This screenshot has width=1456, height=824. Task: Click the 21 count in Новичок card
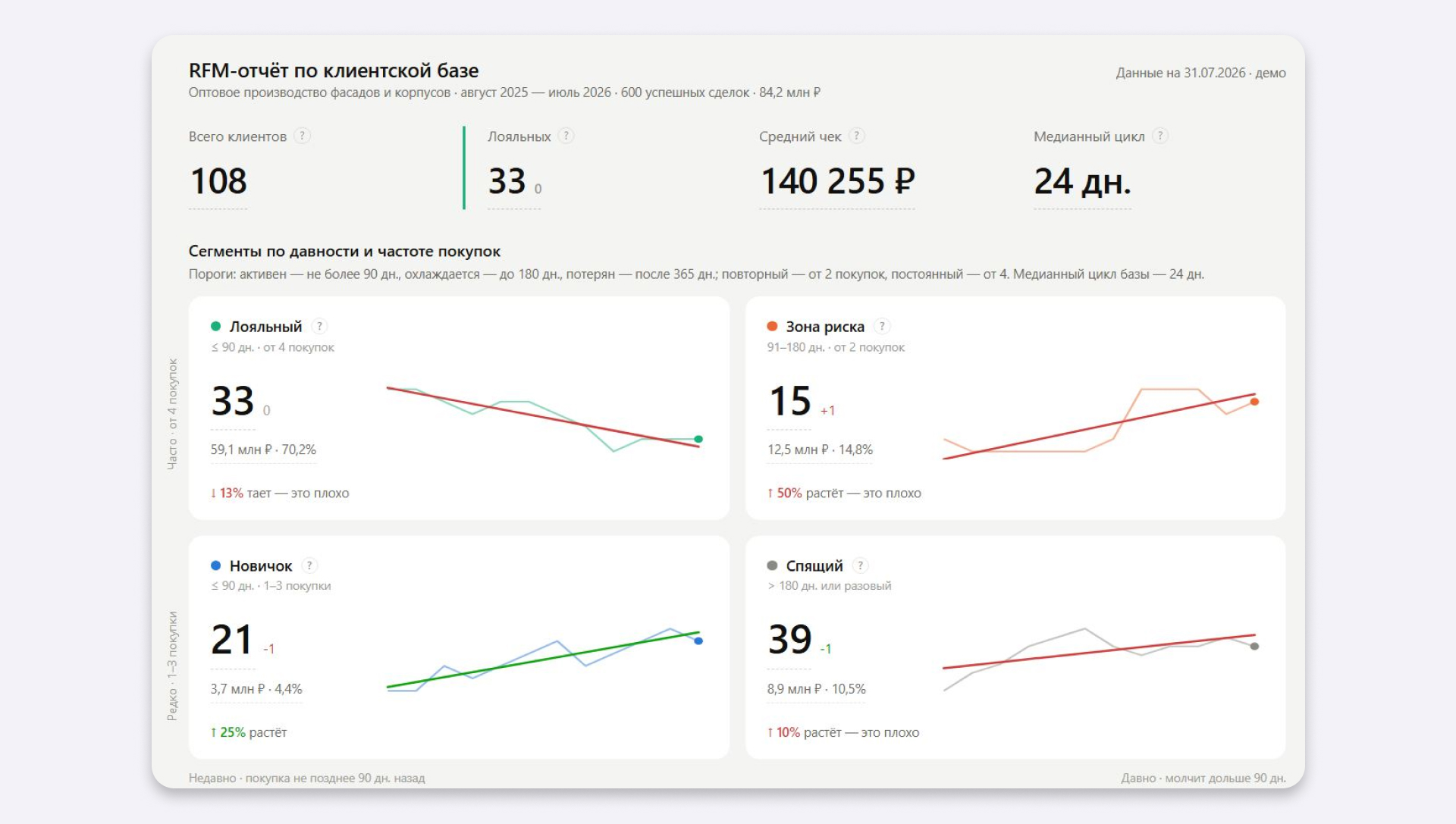(x=233, y=640)
